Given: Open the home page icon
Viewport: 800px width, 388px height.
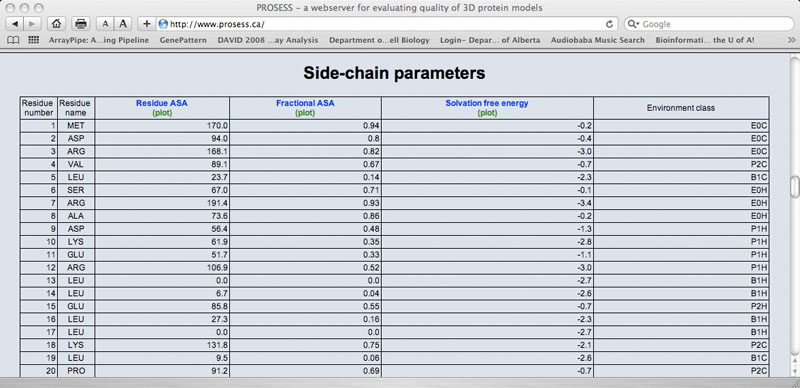Looking at the screenshot, I should coord(57,23).
